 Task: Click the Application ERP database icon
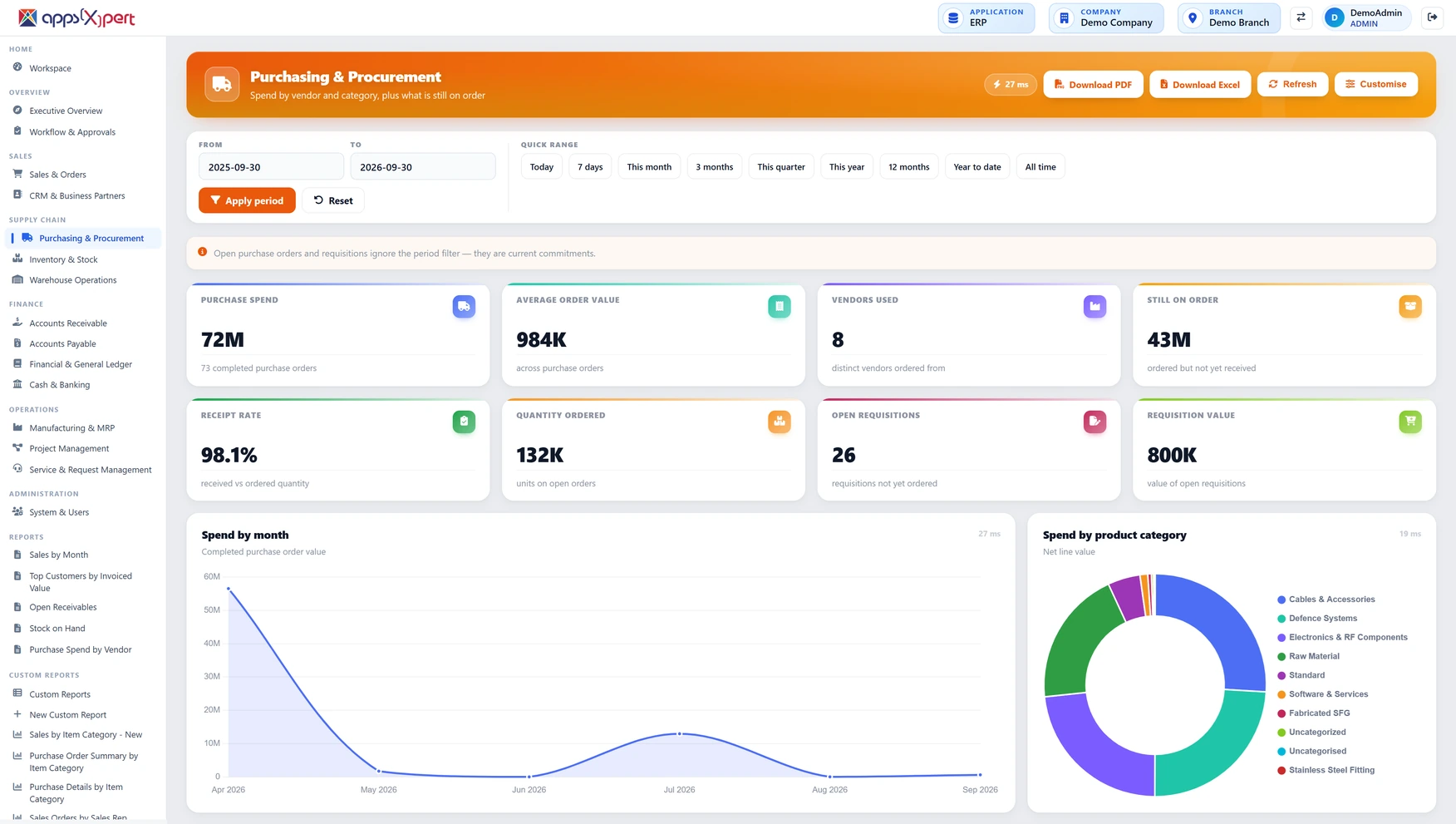(x=953, y=17)
